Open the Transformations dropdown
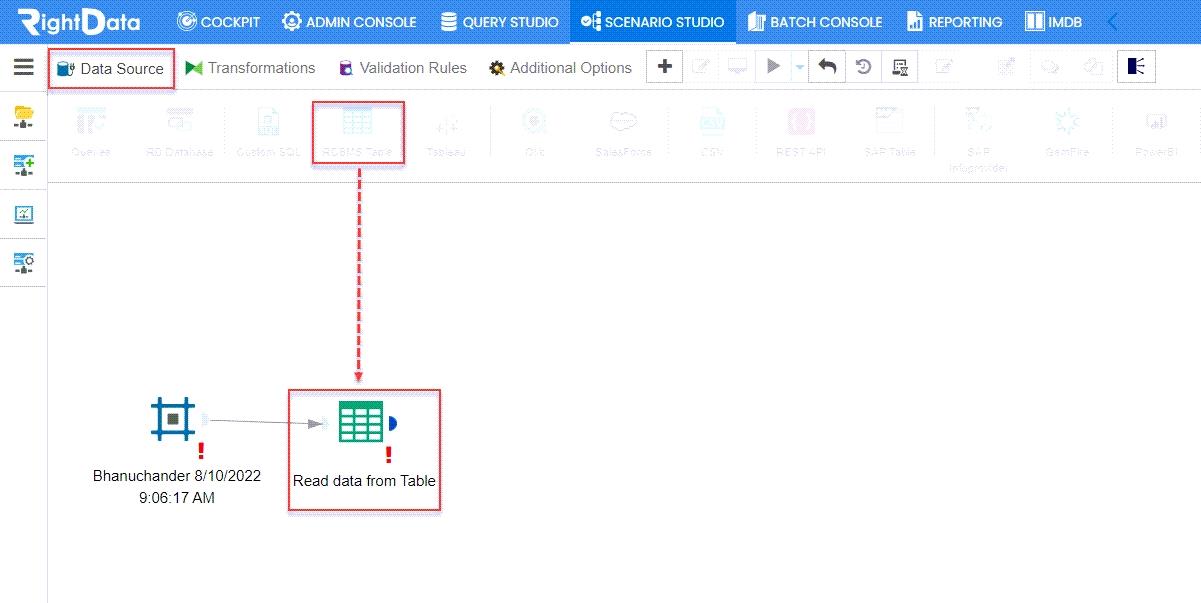Image resolution: width=1201 pixels, height=603 pixels. pyautogui.click(x=251, y=67)
